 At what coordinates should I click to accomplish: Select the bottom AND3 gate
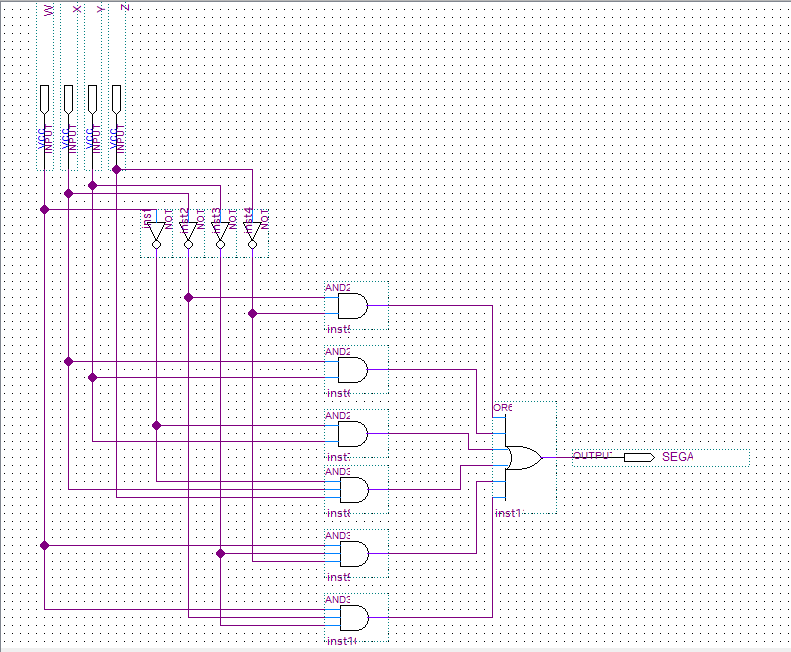tap(352, 617)
